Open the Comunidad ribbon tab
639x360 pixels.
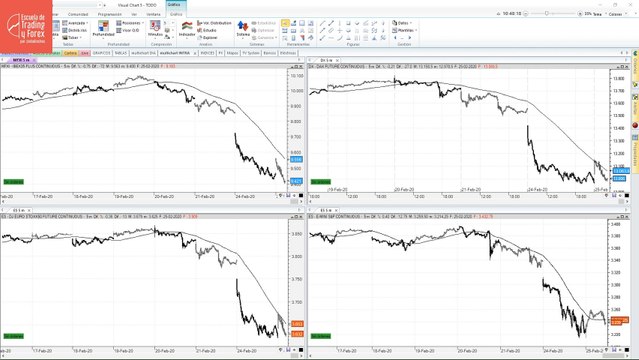tap(78, 14)
